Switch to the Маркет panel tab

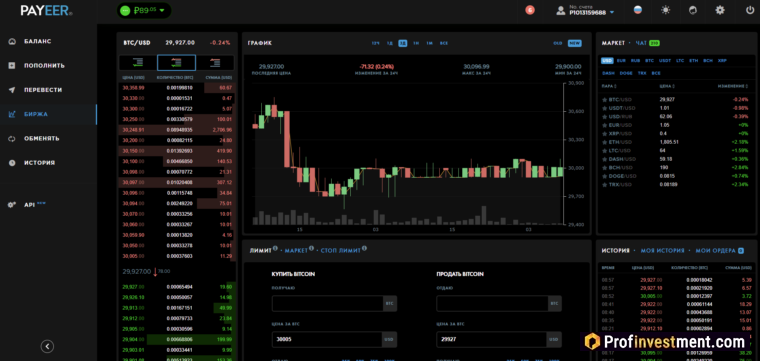[614, 43]
